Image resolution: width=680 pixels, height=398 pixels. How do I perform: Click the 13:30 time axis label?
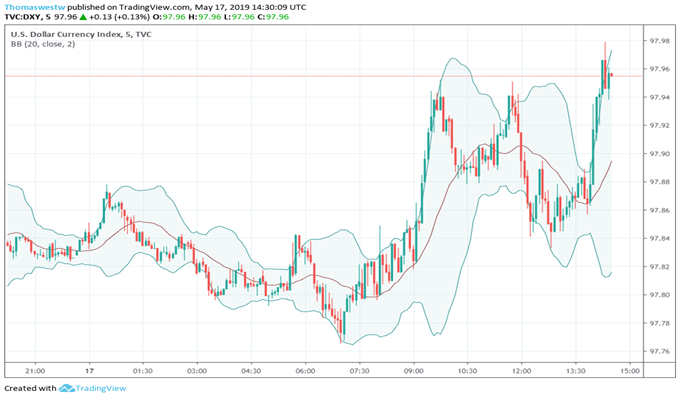click(575, 371)
